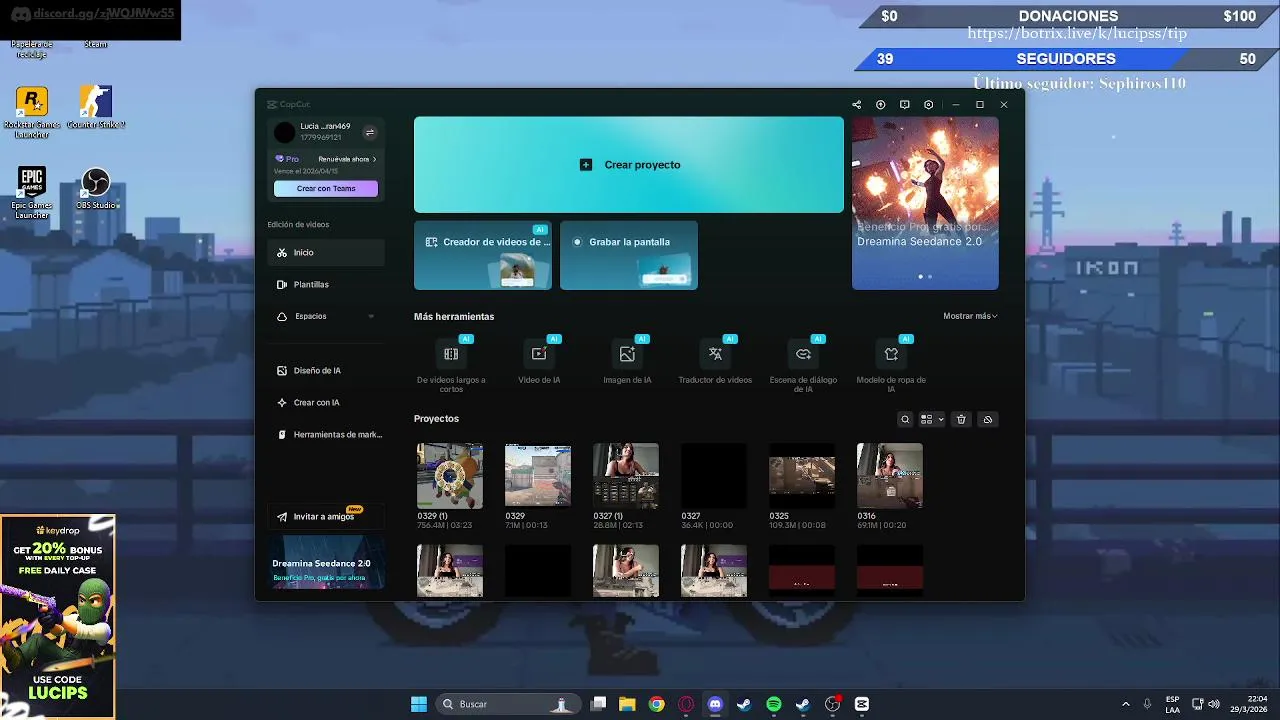The image size is (1280, 720).
Task: Click the search projects magnifier icon
Action: point(905,420)
